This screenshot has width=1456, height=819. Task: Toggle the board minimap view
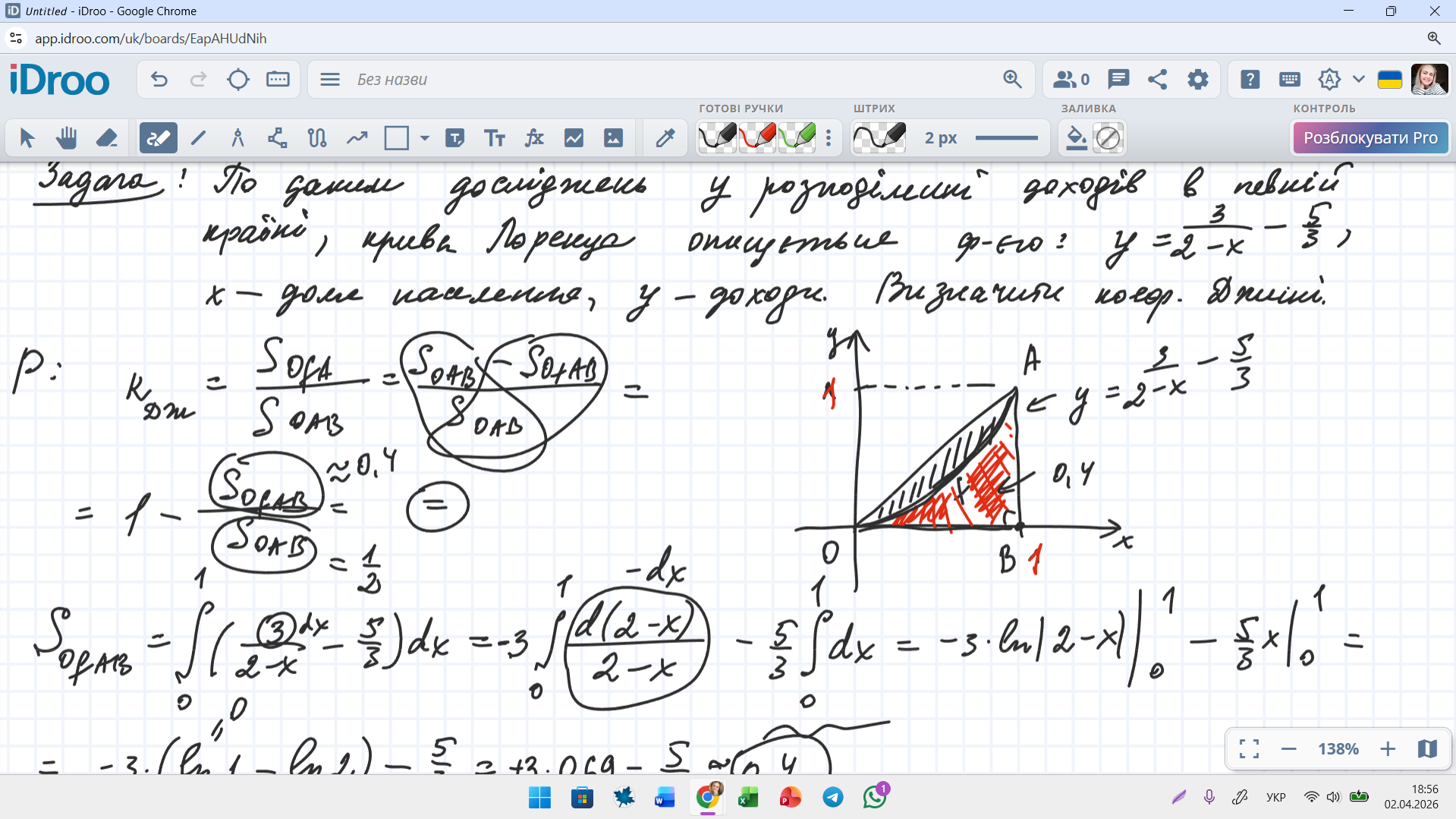(1427, 749)
